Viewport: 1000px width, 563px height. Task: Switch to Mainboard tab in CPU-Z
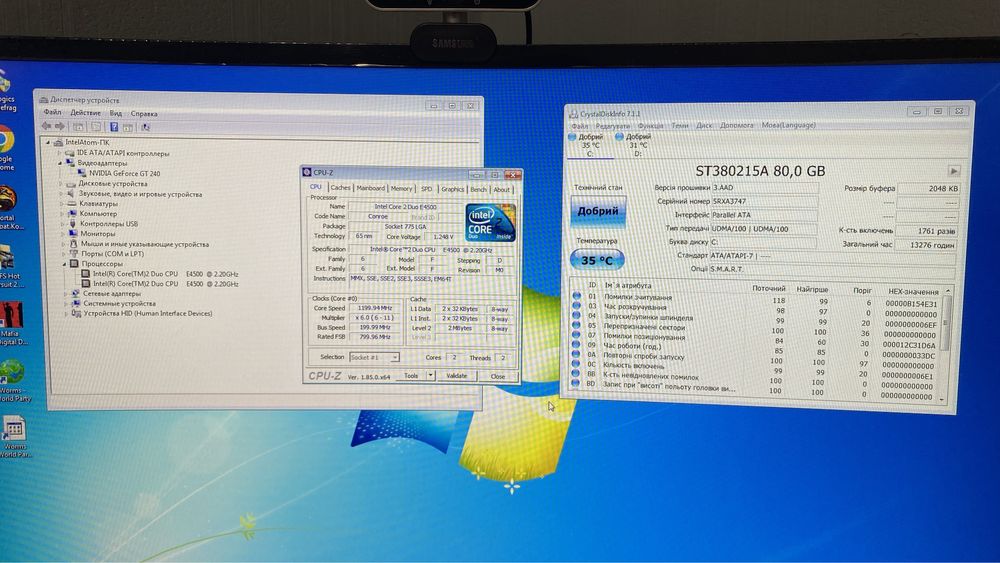coord(371,188)
